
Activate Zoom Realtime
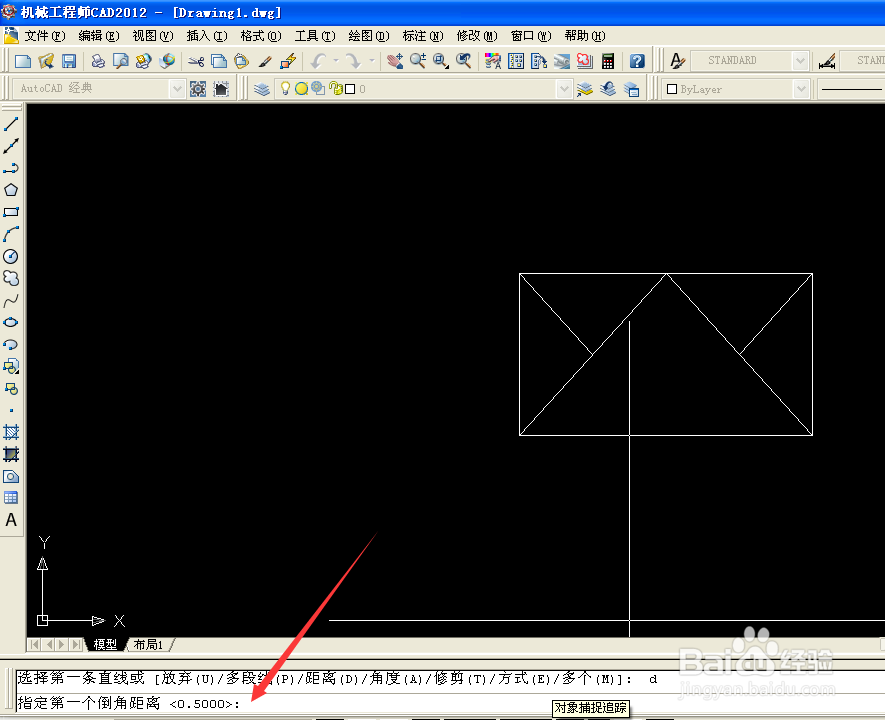click(x=418, y=61)
